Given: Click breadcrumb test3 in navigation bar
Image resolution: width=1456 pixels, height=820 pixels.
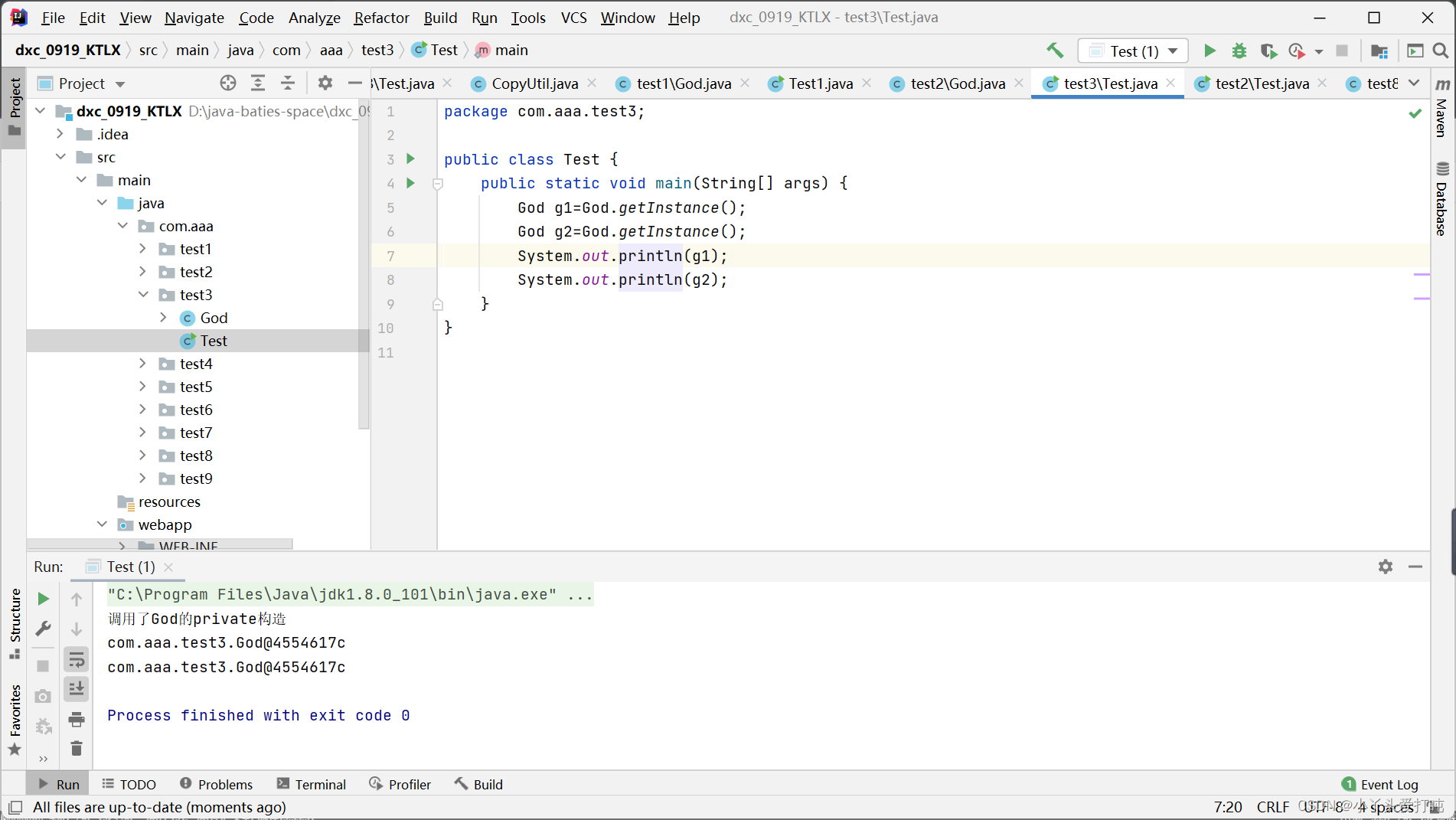Looking at the screenshot, I should point(377,50).
